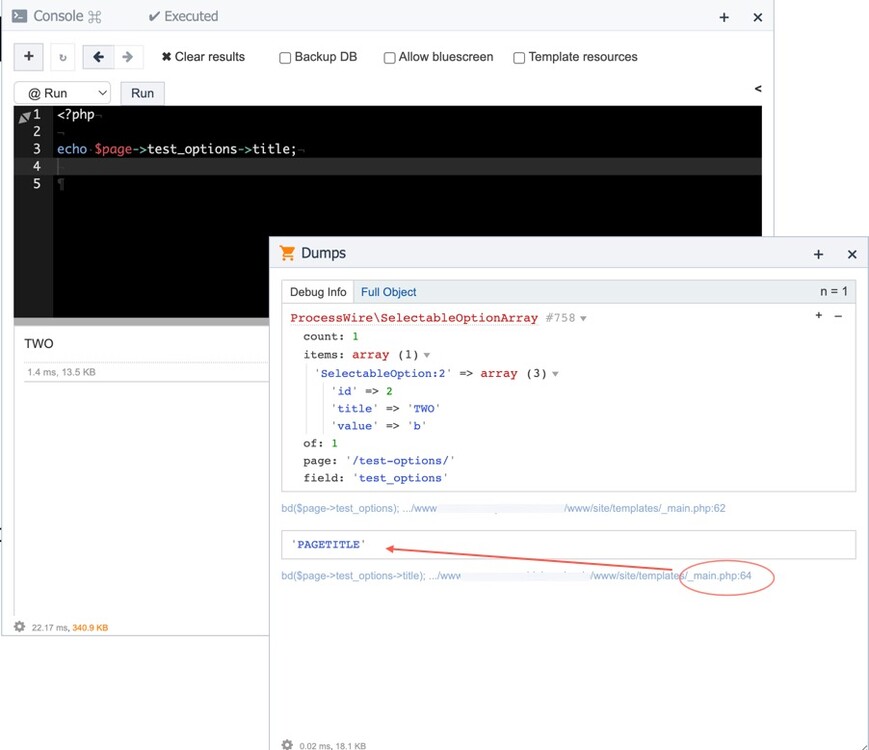
Task: Click the Dumps panel expand plus icon
Action: tap(819, 254)
